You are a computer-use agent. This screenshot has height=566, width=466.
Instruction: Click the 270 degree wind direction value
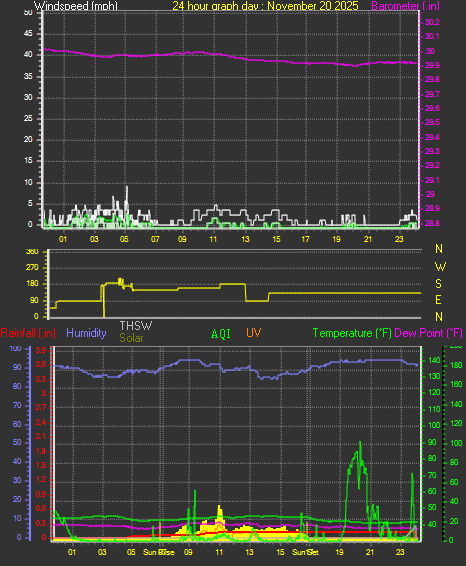pos(32,267)
